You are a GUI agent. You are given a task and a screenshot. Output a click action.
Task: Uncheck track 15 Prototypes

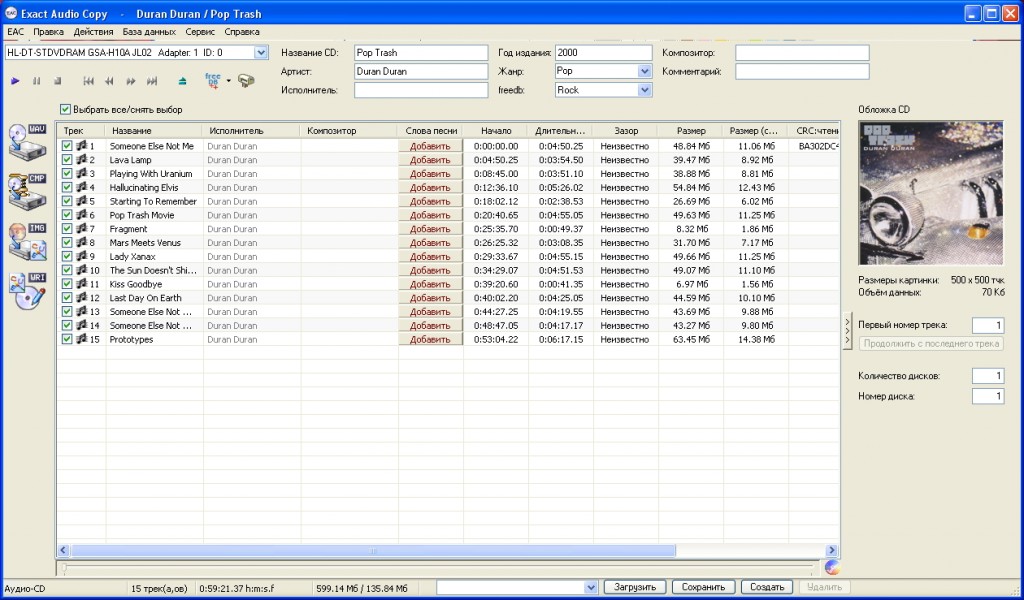(67, 339)
